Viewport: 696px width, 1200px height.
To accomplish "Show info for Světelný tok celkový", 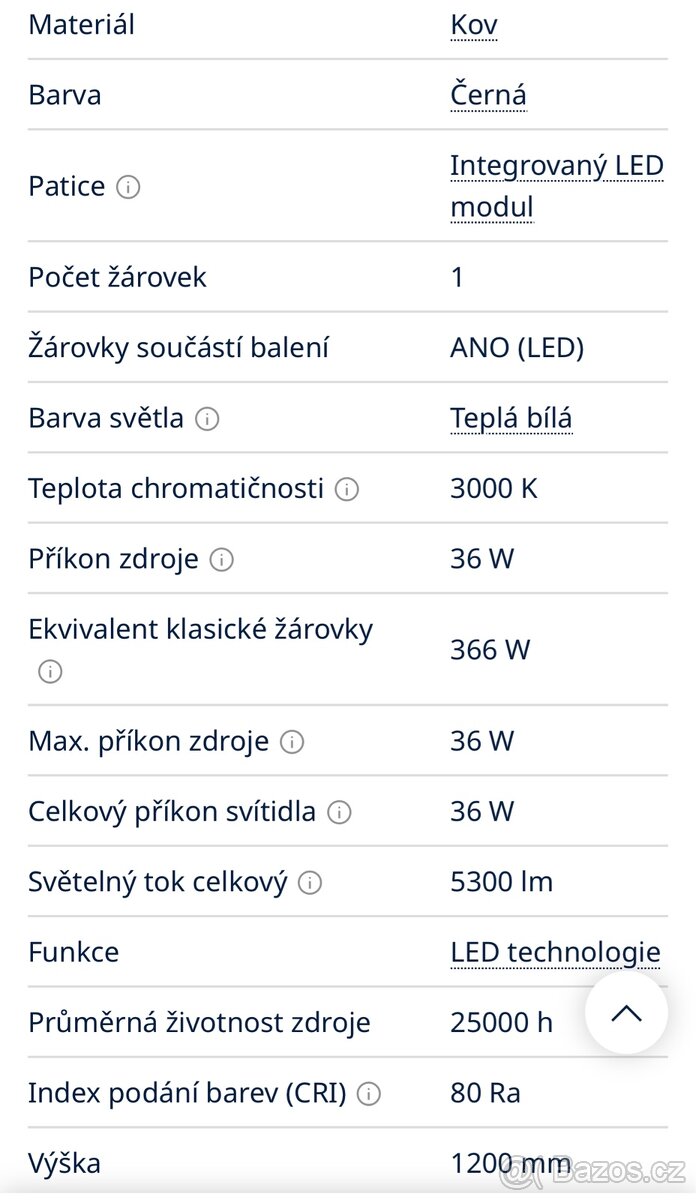I will [x=310, y=883].
